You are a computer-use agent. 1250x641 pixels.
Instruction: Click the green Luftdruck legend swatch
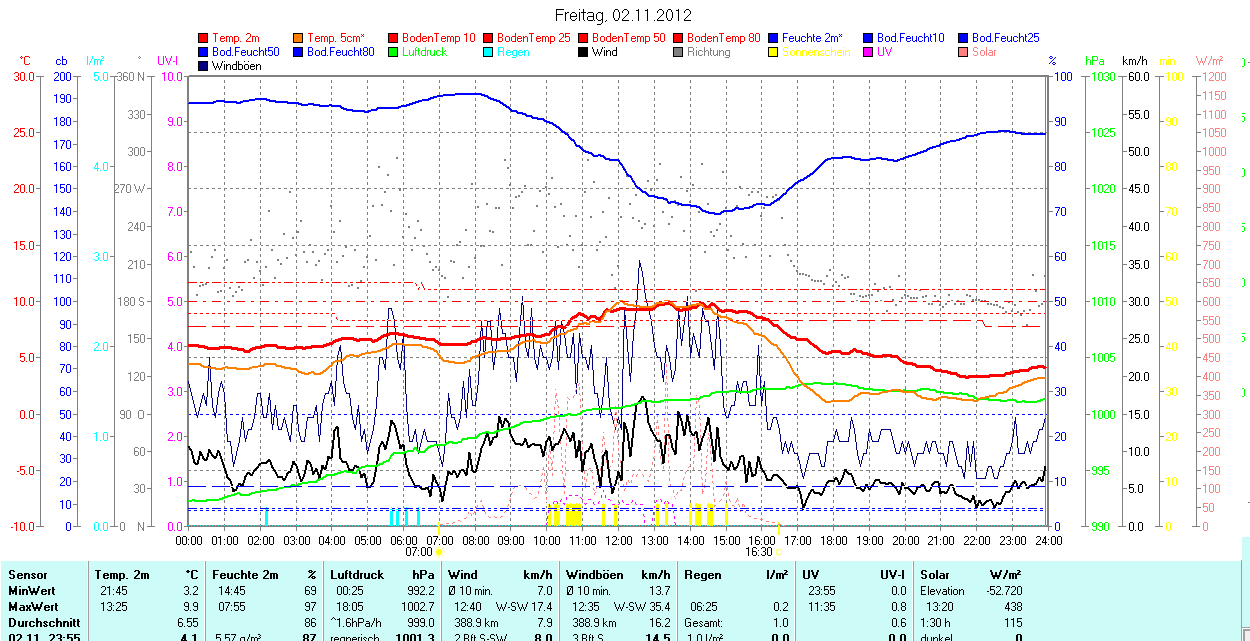tap(393, 52)
